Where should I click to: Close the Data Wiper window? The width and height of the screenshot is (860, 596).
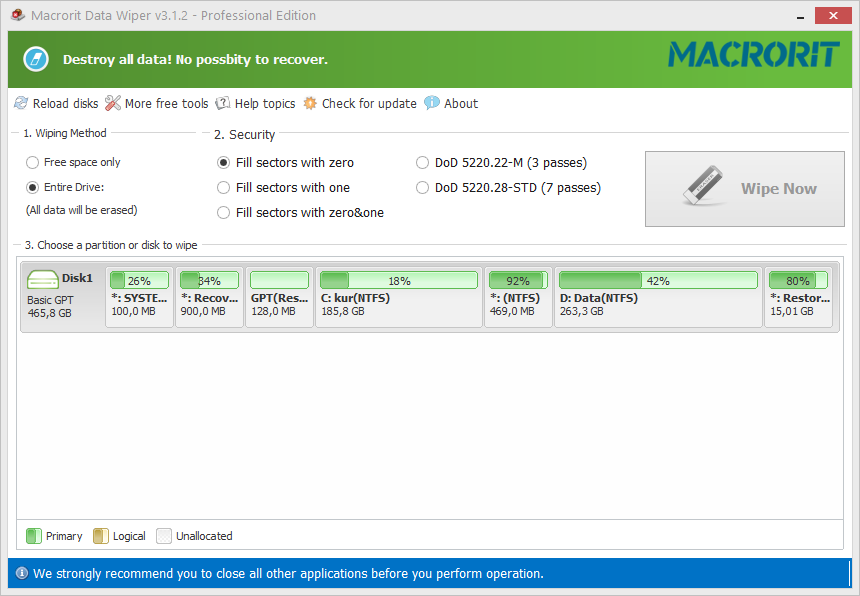[x=833, y=15]
